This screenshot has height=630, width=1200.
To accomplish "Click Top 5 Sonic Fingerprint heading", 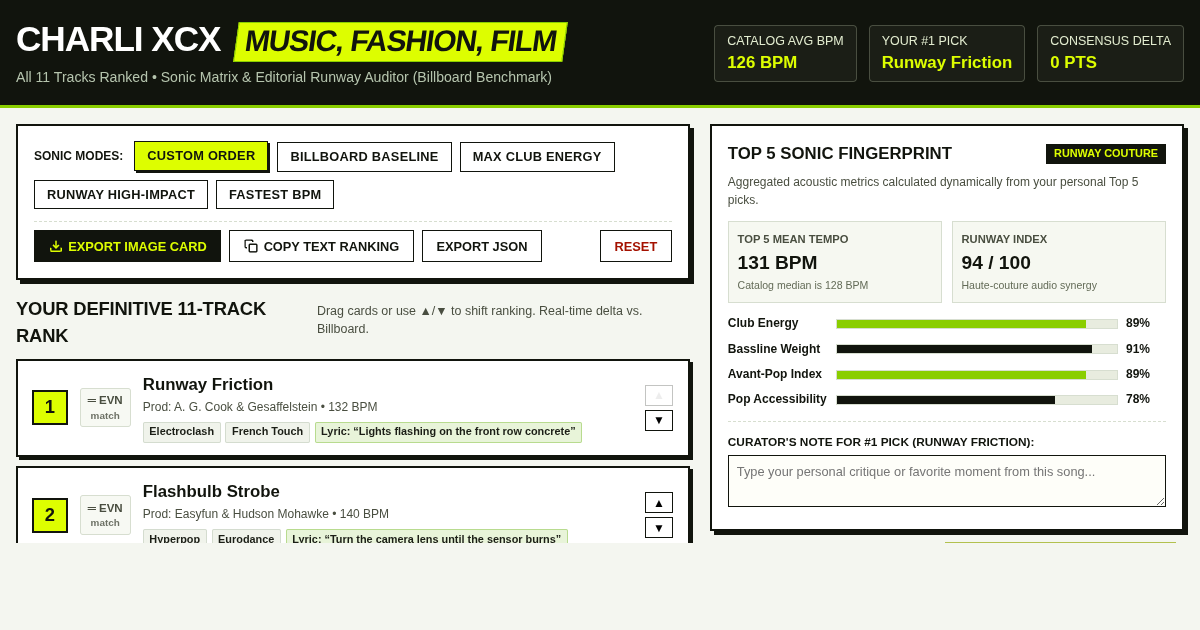I will (840, 154).
